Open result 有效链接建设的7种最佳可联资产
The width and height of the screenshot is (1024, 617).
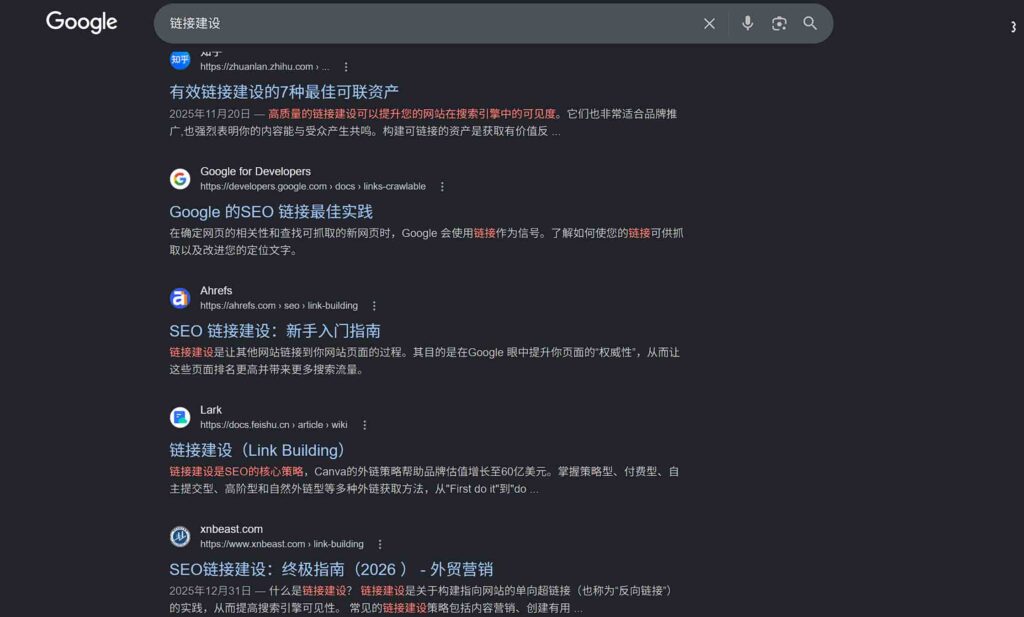284,92
